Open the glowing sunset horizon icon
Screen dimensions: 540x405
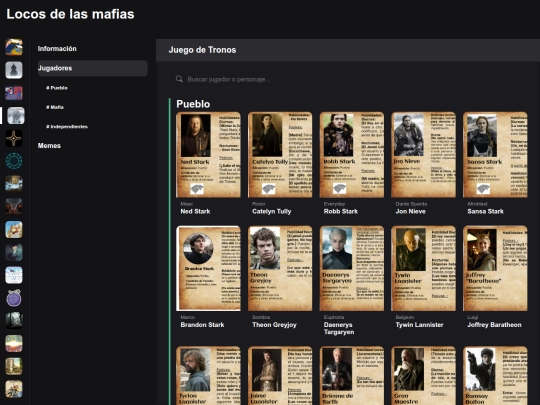pyautogui.click(x=14, y=343)
